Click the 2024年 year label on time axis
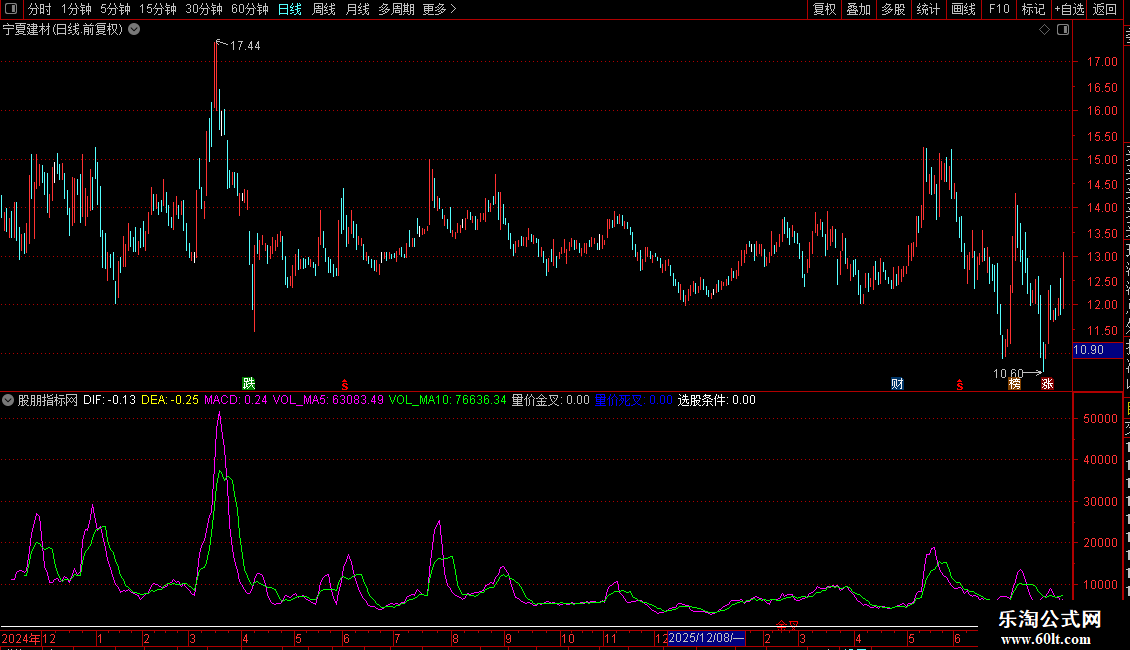1130x650 pixels. (x=21, y=638)
